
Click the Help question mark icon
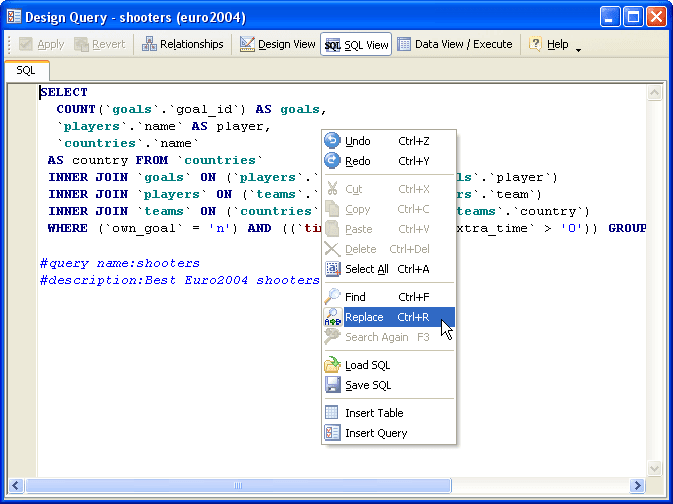pos(535,44)
